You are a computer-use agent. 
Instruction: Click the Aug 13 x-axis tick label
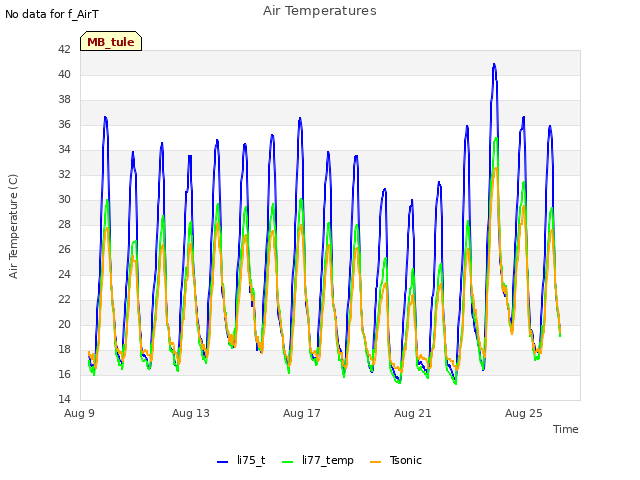click(191, 413)
